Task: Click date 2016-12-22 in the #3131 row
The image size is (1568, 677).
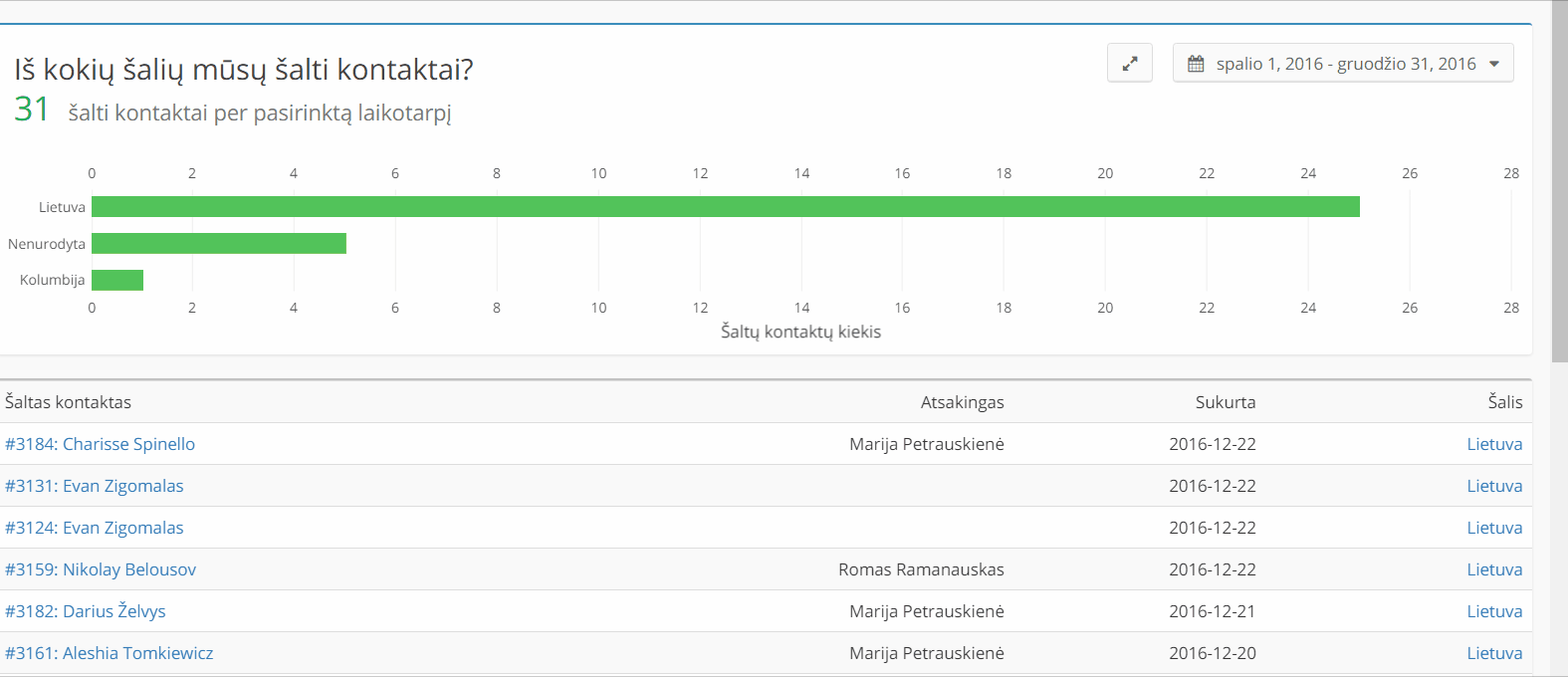Action: click(1213, 486)
